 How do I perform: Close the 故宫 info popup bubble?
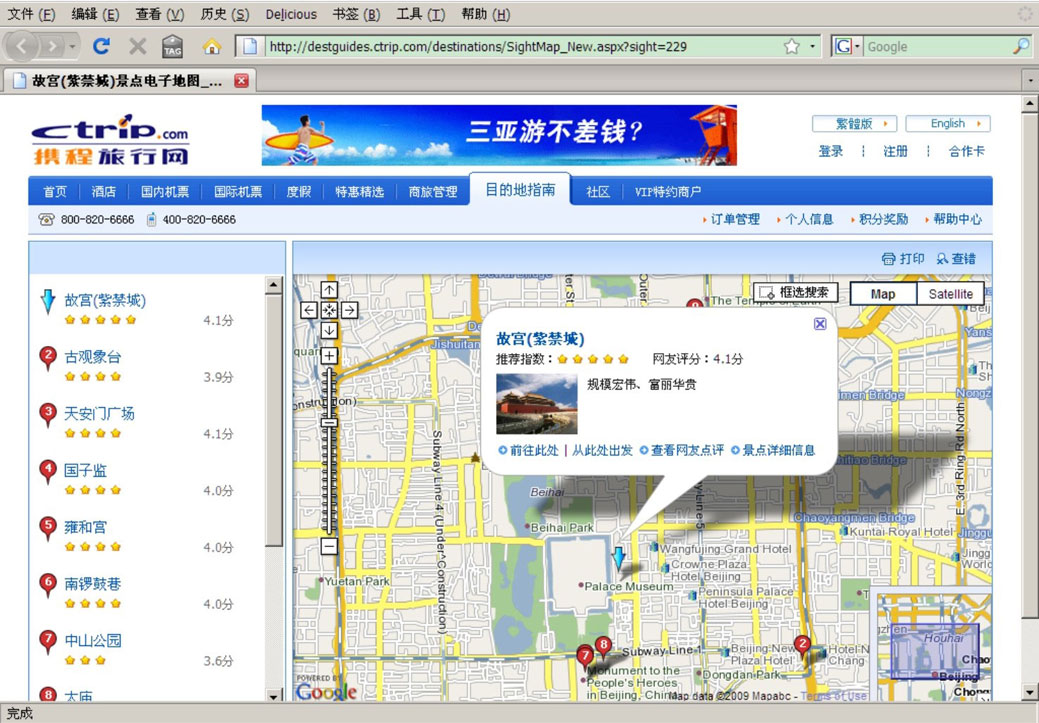pos(820,323)
